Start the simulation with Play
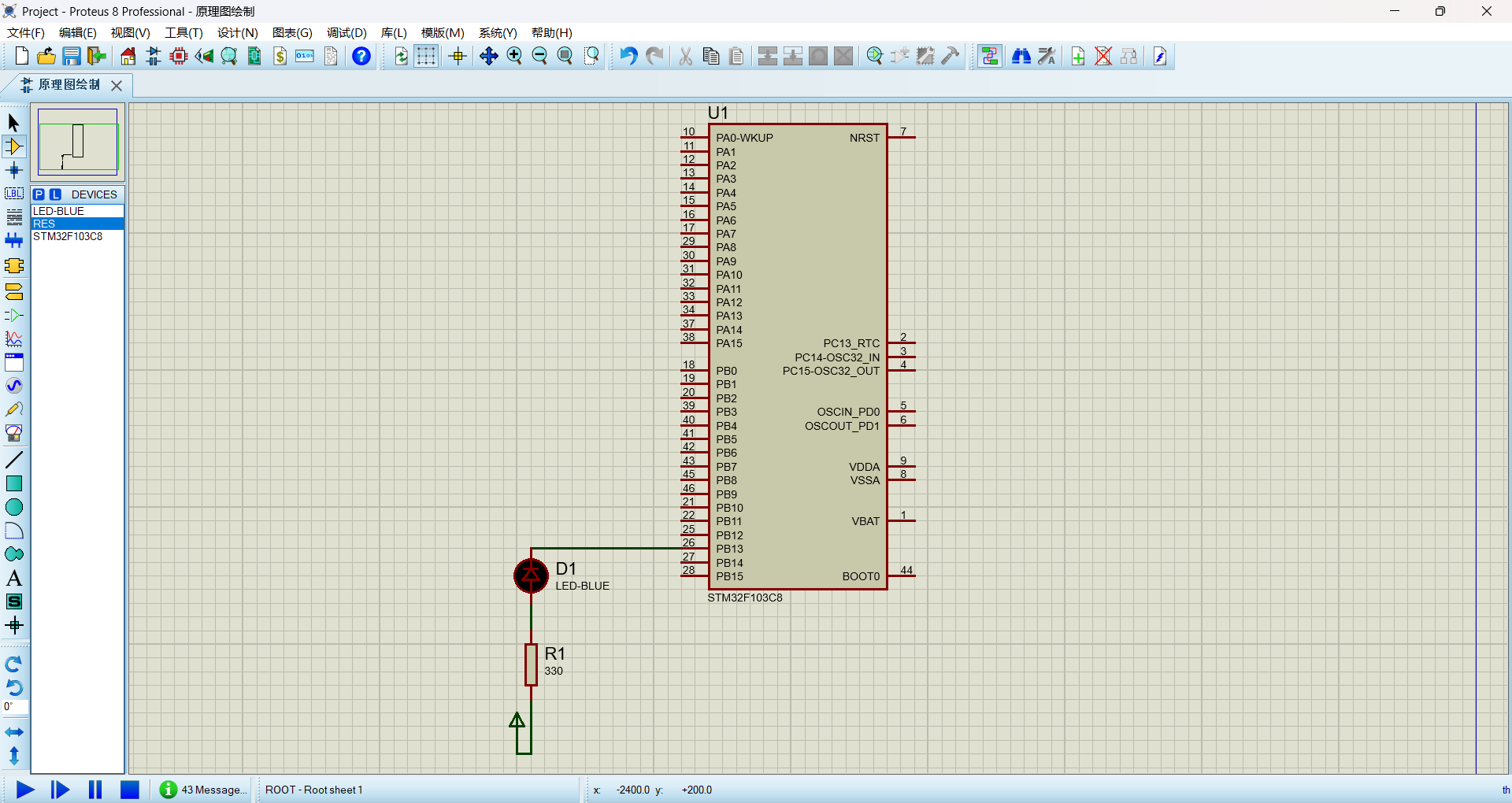The height and width of the screenshot is (803, 1512). tap(25, 790)
